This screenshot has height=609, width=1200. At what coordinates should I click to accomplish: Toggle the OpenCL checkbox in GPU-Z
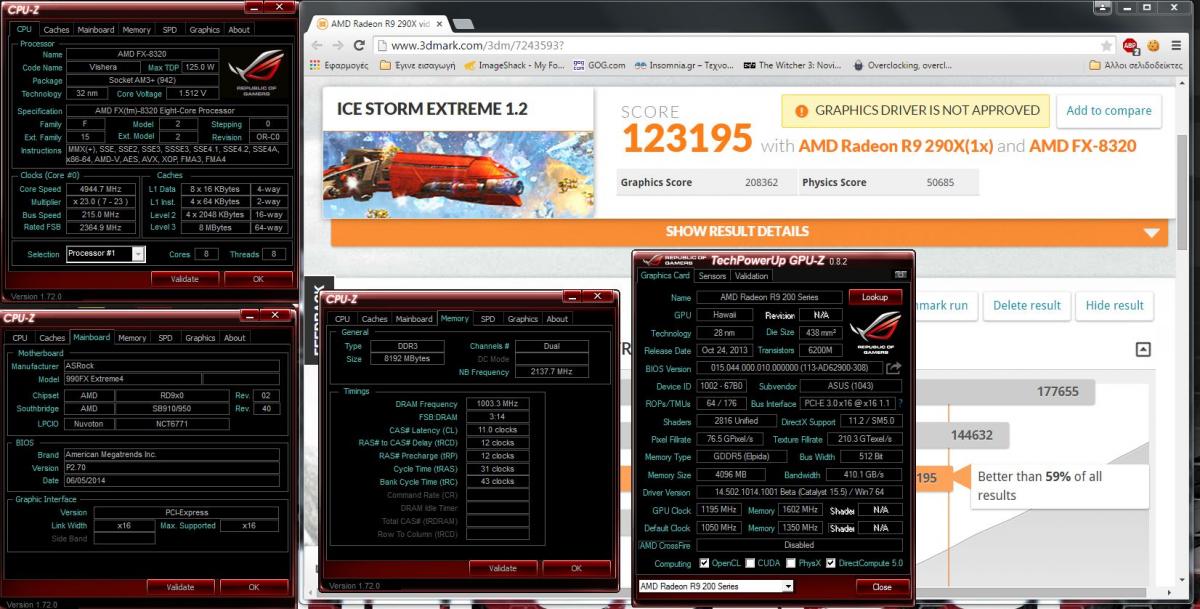704,563
